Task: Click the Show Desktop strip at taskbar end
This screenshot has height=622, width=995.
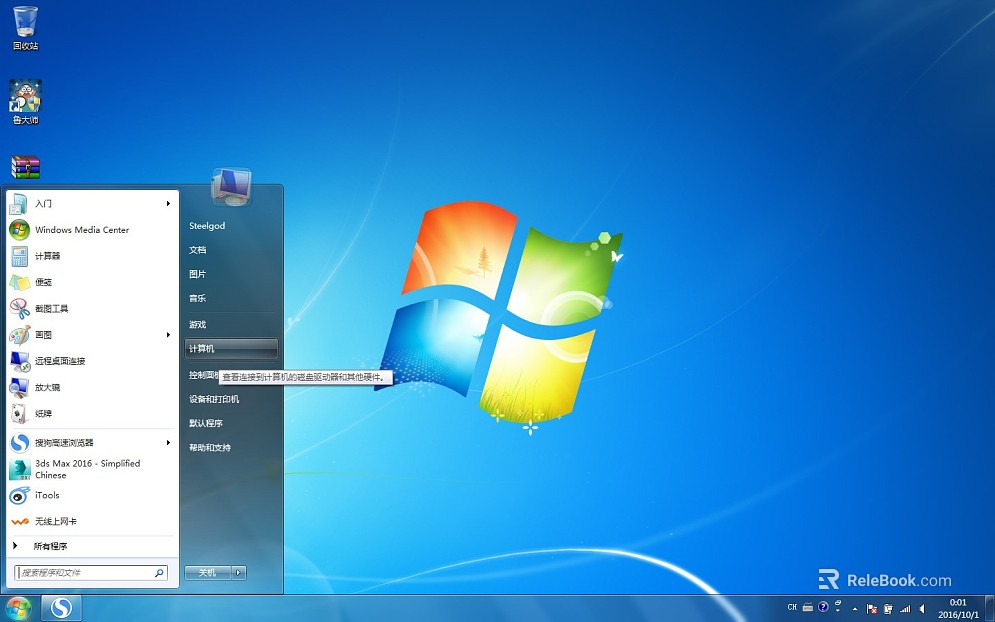Action: pyautogui.click(x=989, y=609)
